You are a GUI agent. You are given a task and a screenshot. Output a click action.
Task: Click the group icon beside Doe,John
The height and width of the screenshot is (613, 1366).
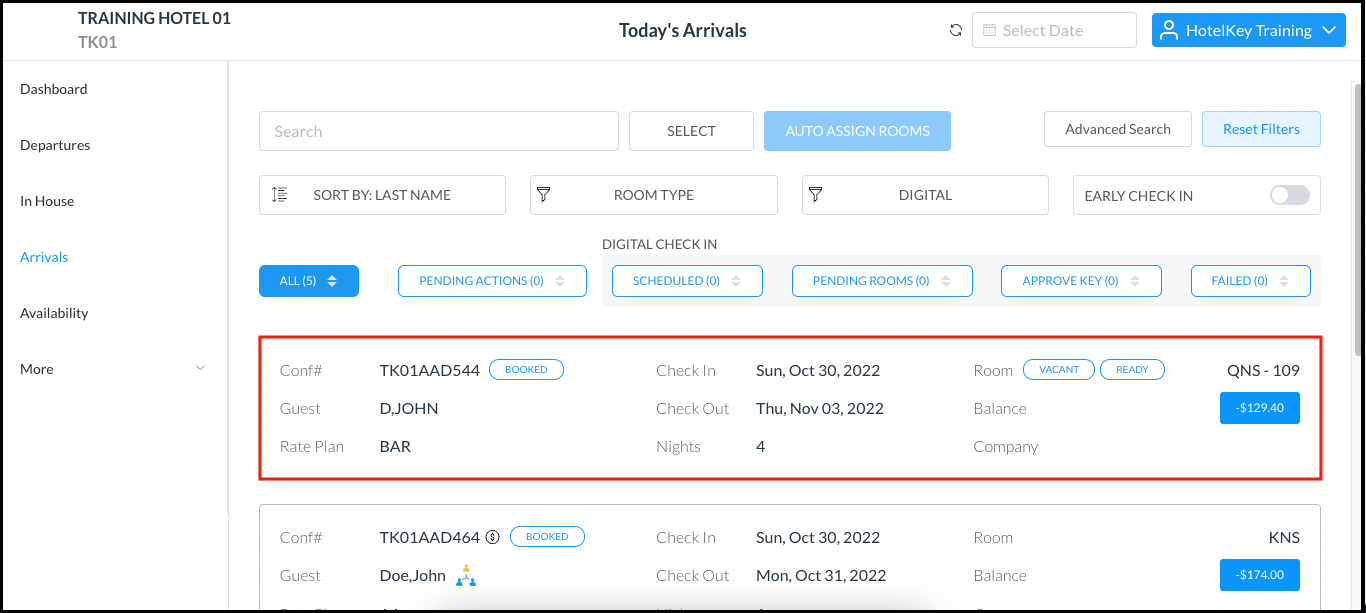tap(466, 575)
